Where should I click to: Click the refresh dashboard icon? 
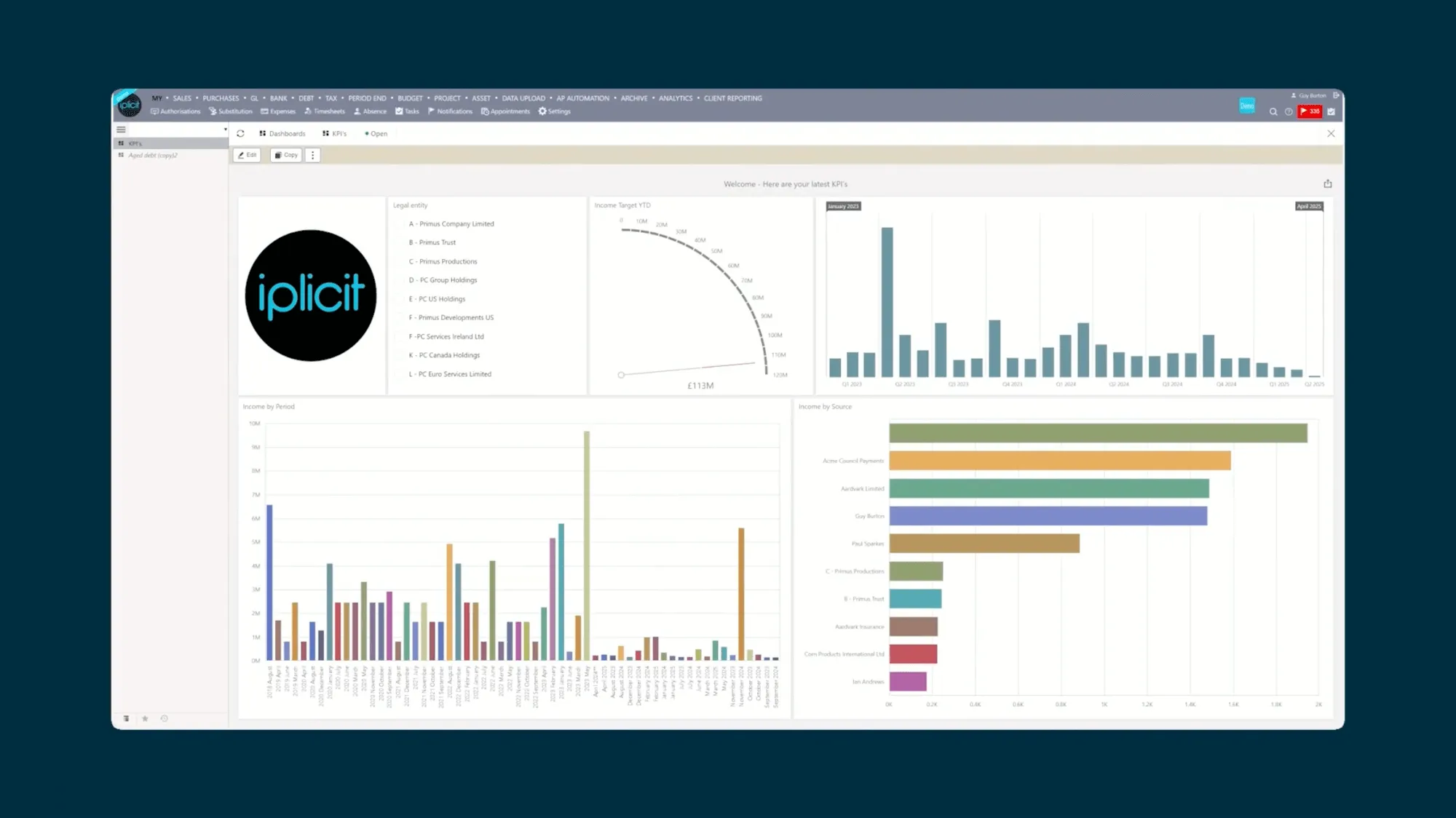[x=240, y=134]
